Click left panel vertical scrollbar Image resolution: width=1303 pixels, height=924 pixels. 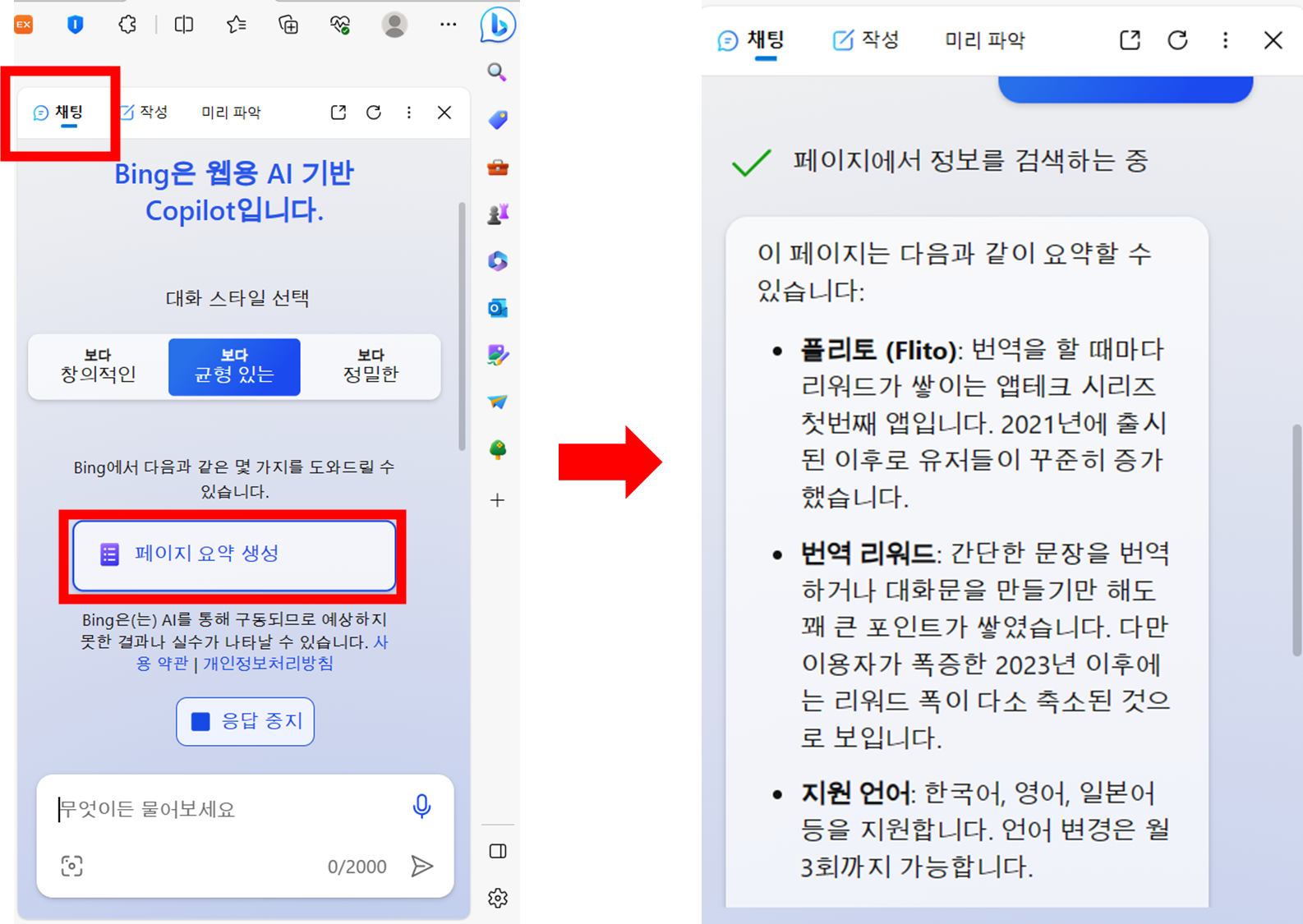(462, 326)
